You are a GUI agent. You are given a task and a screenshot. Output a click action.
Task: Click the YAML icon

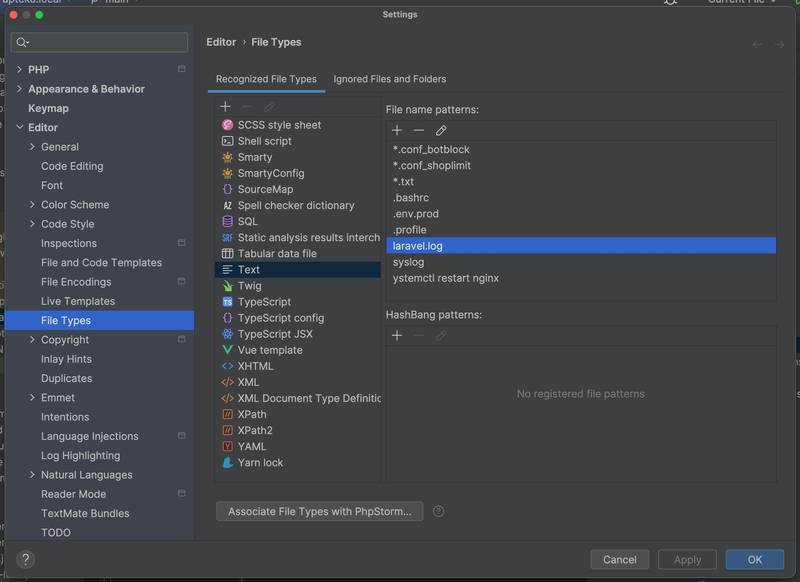point(228,447)
